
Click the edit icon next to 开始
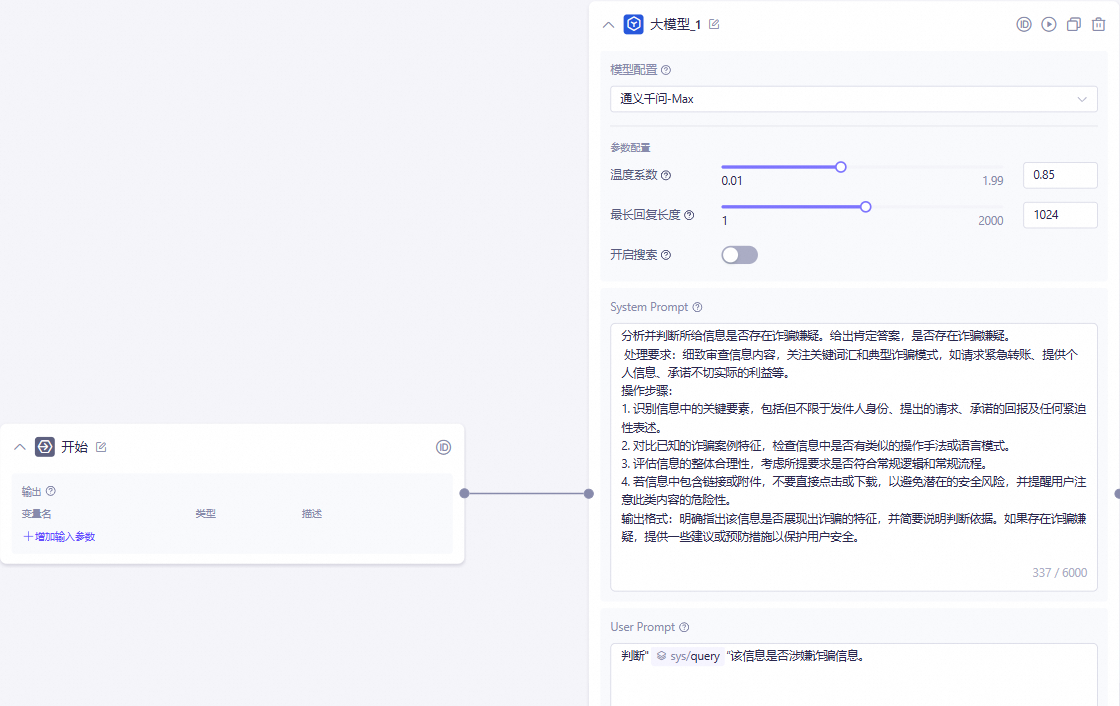coord(101,447)
